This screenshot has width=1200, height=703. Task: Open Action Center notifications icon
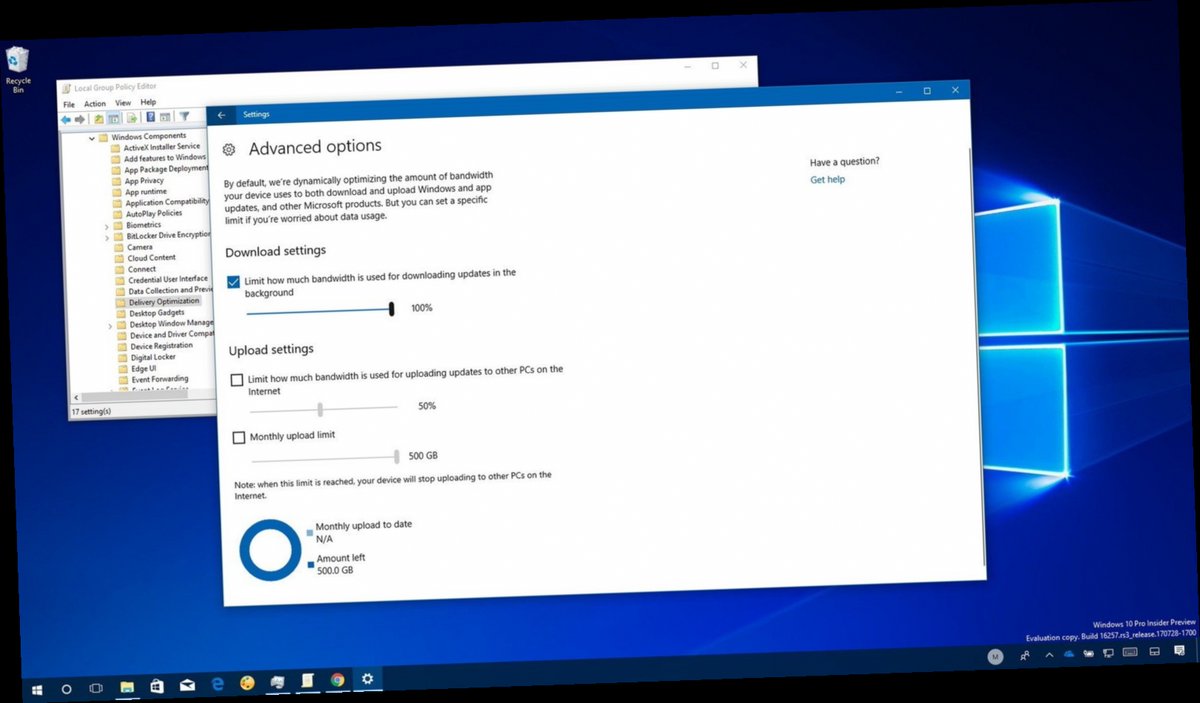[1179, 650]
